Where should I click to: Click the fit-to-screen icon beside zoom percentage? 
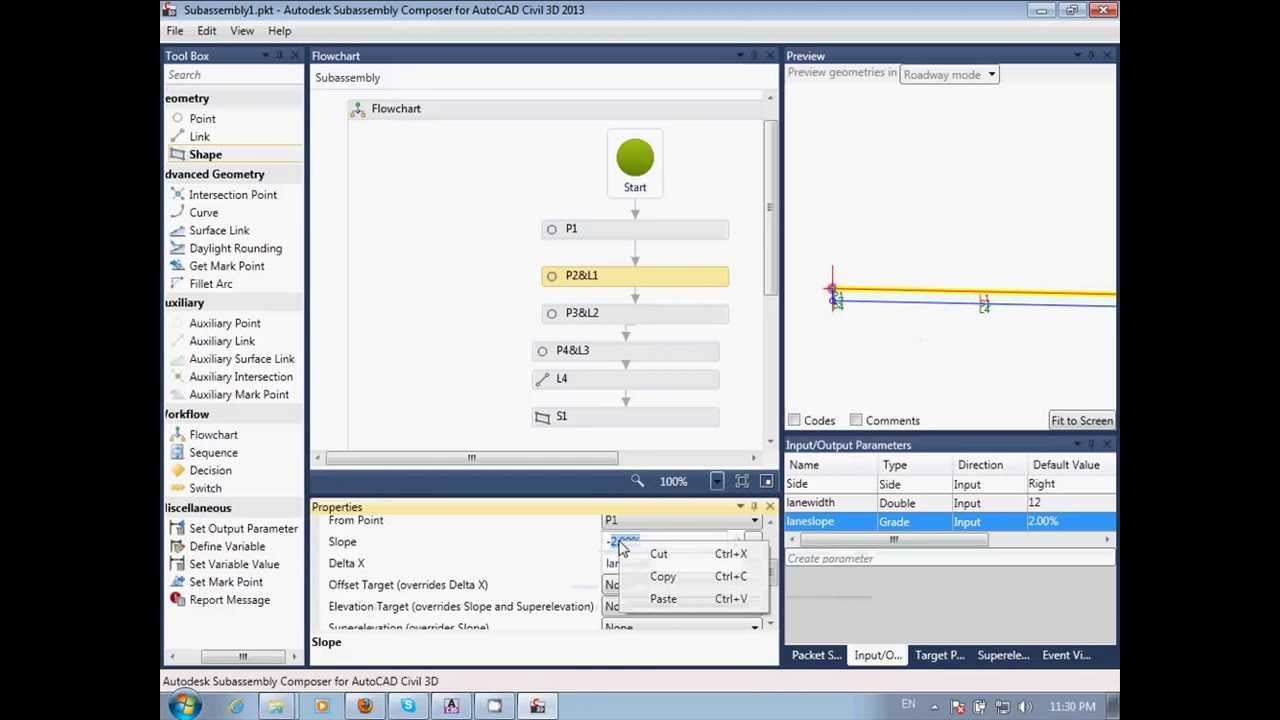742,482
